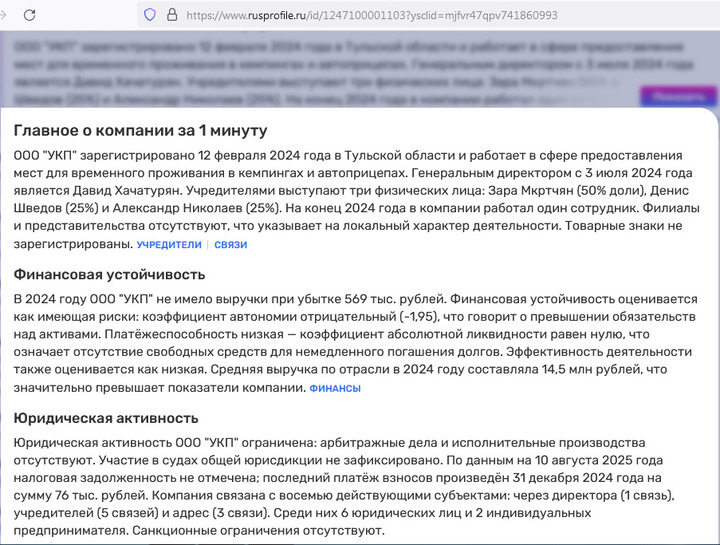The height and width of the screenshot is (545, 720).
Task: Click the Финансовая устойчивость heading
Action: (109, 274)
